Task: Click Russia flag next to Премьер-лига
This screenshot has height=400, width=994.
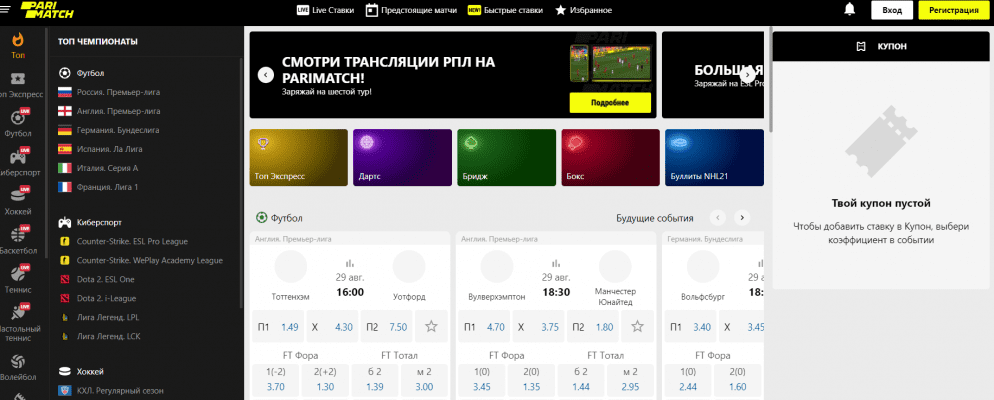Action: 64,92
